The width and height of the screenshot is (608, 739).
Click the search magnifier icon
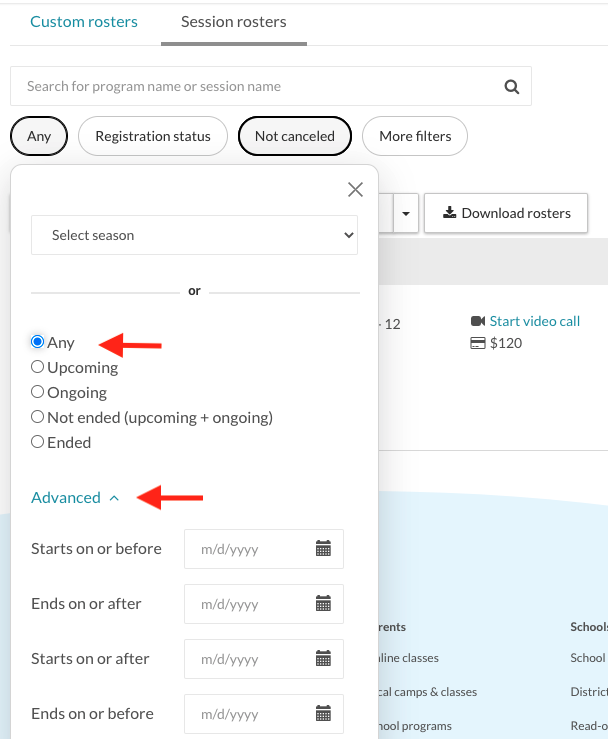512,87
